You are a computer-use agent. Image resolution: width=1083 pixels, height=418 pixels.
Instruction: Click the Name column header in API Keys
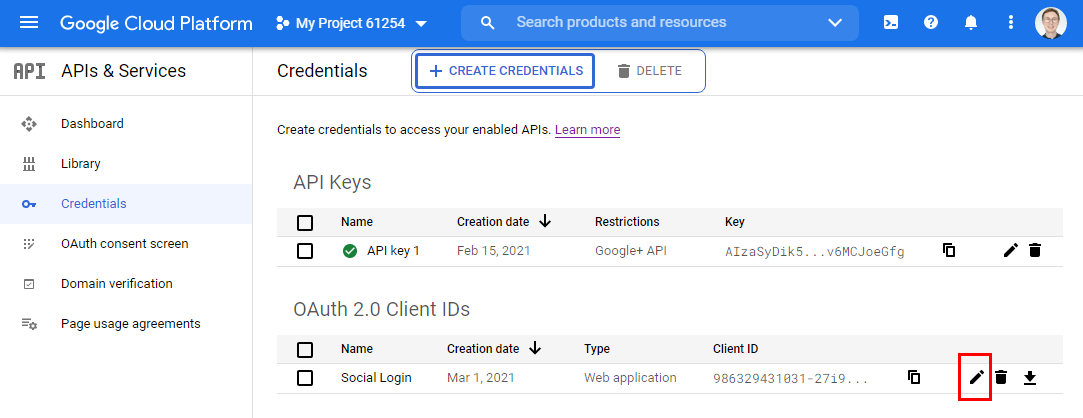356,222
